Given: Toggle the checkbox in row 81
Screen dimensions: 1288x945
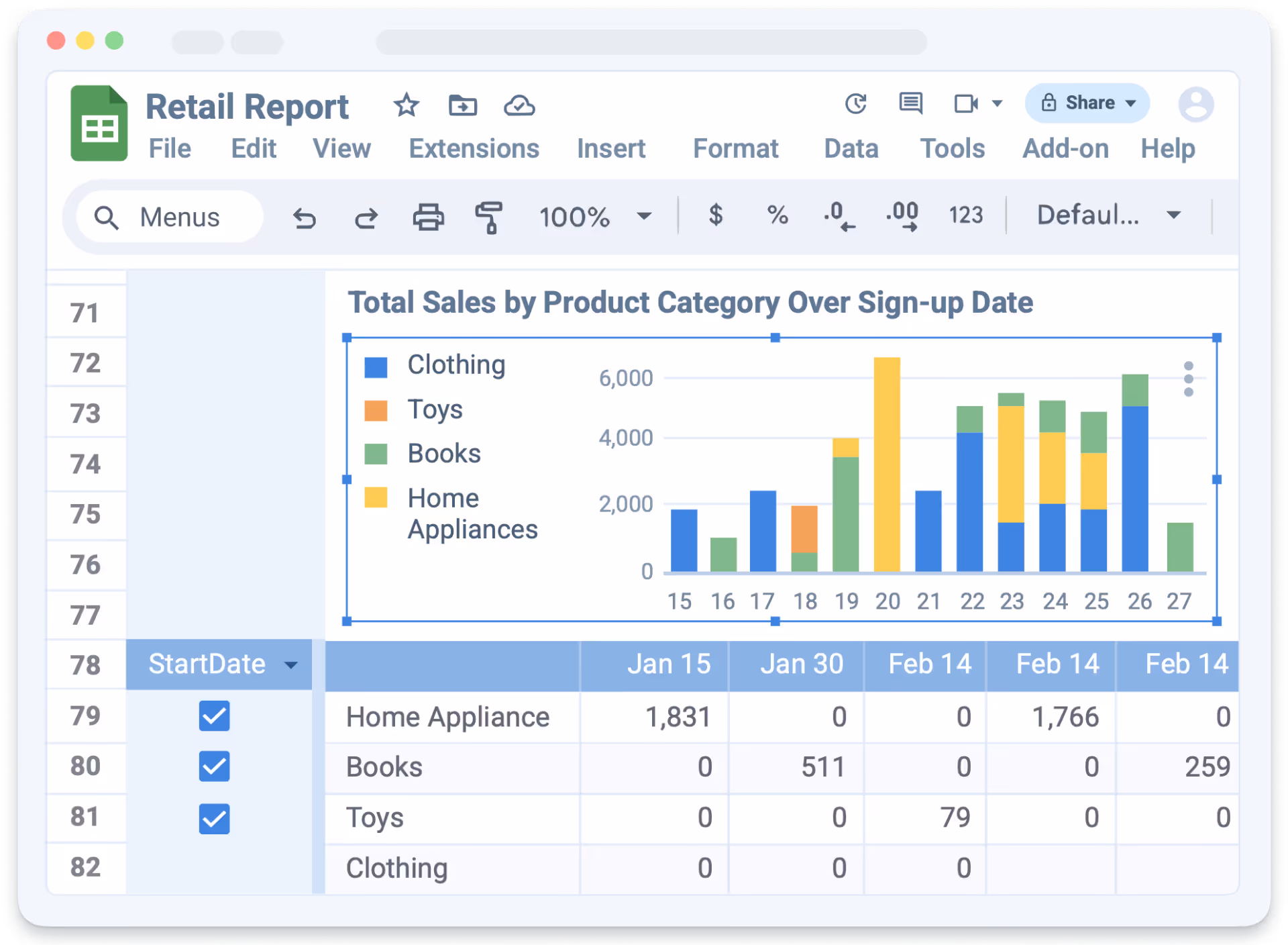Looking at the screenshot, I should (x=214, y=818).
